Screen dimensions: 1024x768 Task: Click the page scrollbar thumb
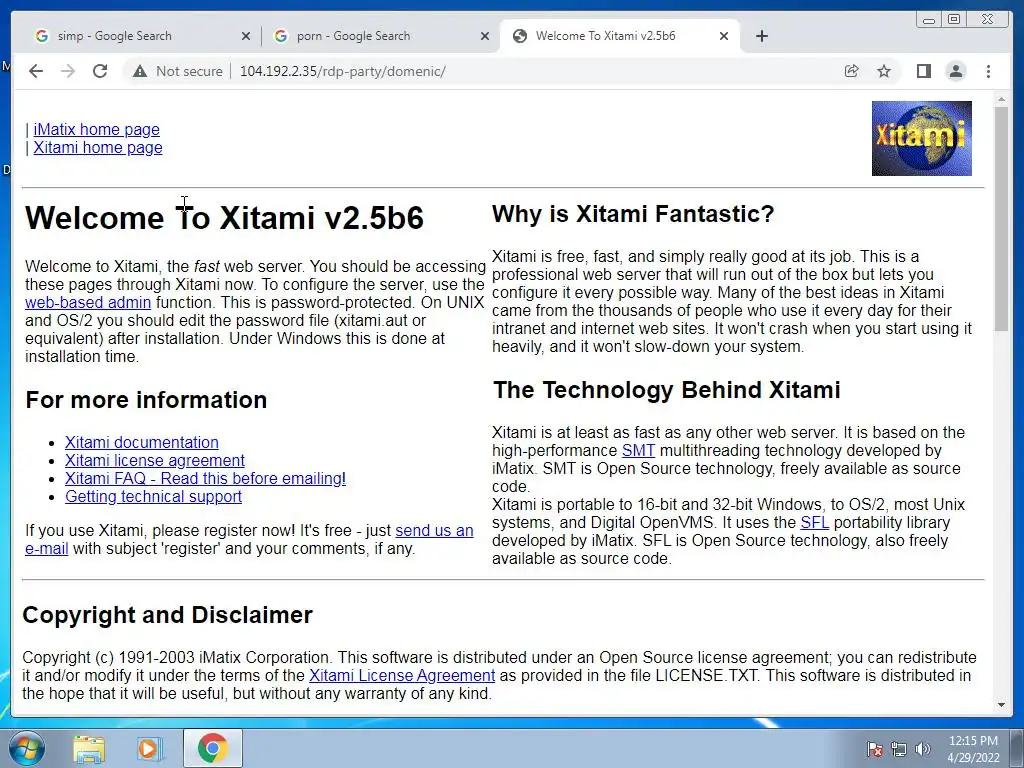1001,217
